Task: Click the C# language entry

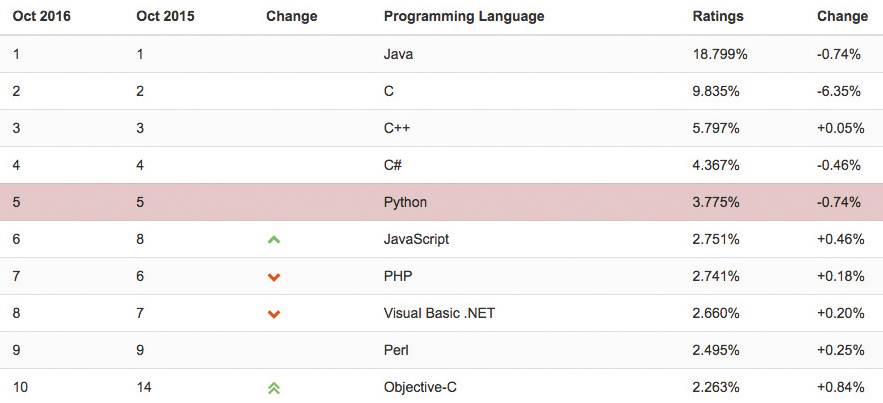Action: pos(393,165)
